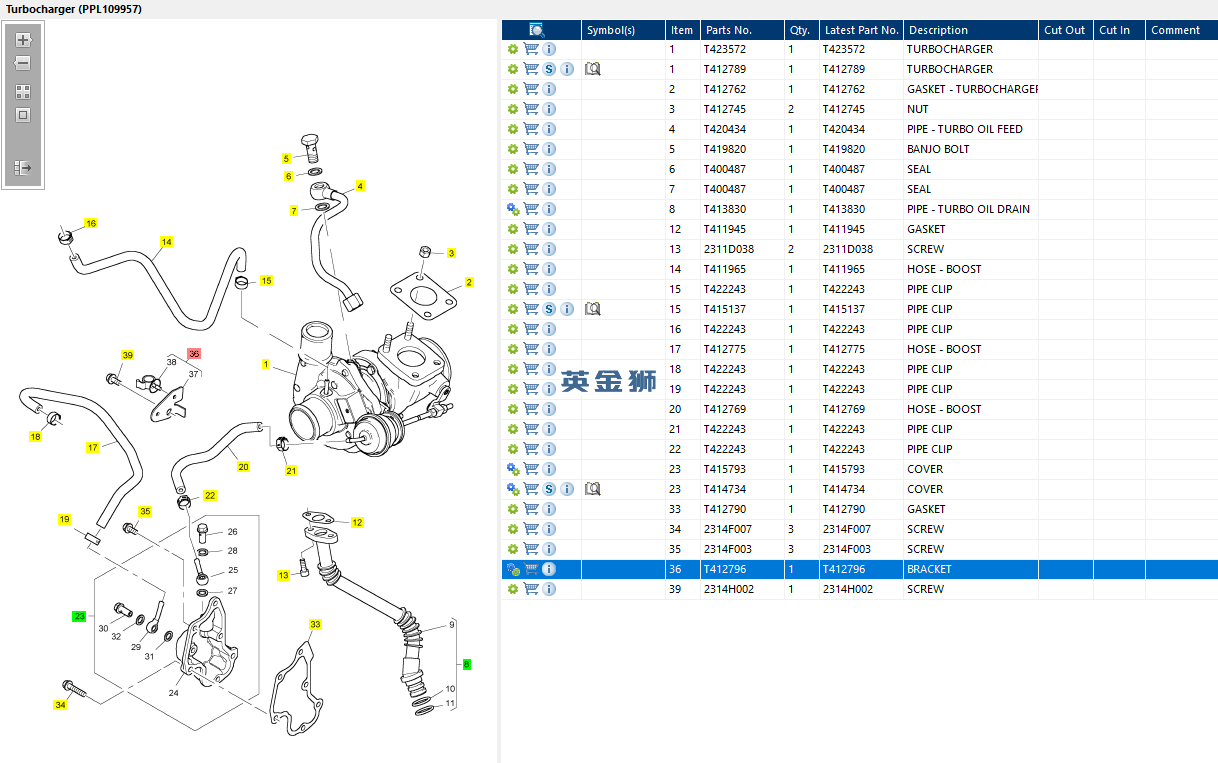Open the book symbol for COVER T414734
The width and height of the screenshot is (1218, 763).
click(592, 489)
